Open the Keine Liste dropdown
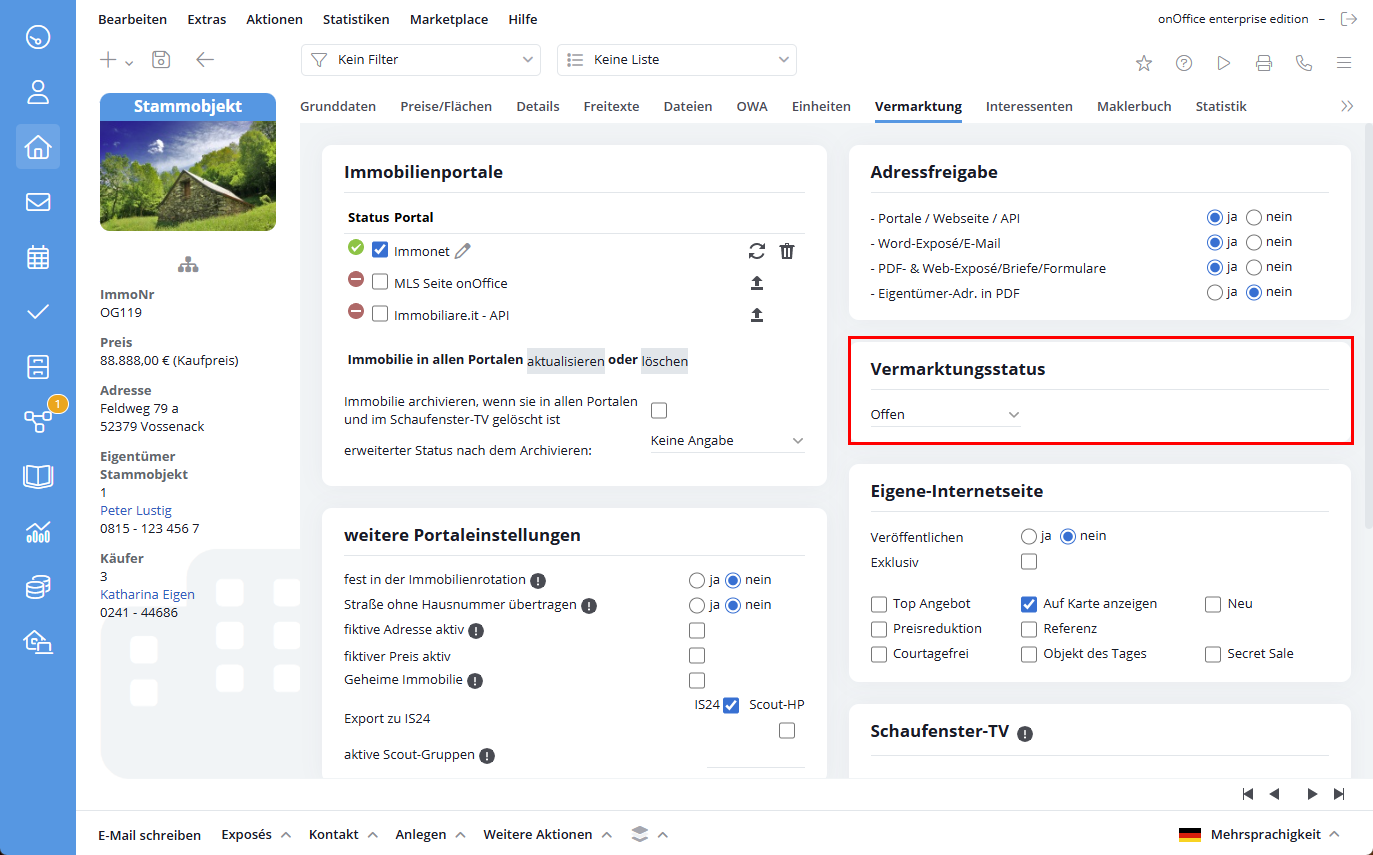 [x=676, y=60]
